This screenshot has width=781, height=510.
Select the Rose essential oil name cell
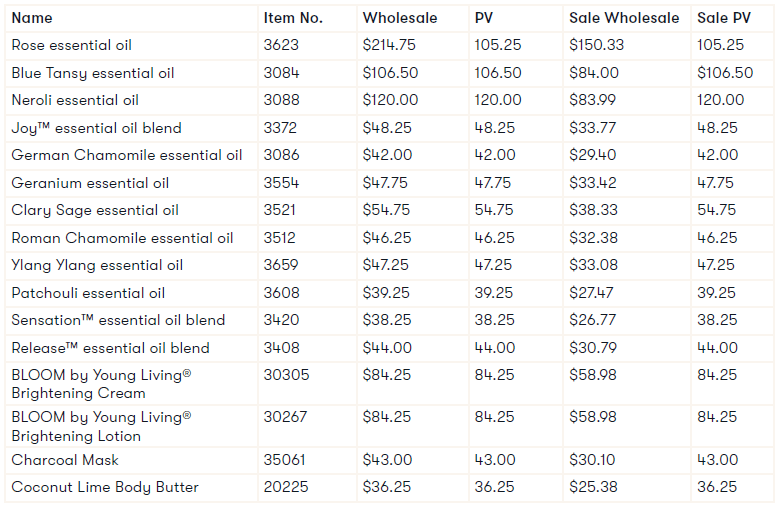71,45
